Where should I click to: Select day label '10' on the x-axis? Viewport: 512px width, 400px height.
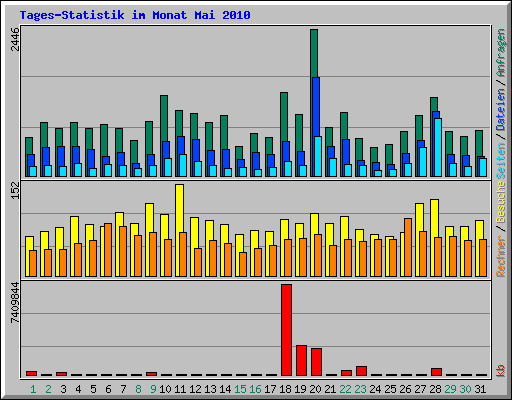click(x=165, y=389)
